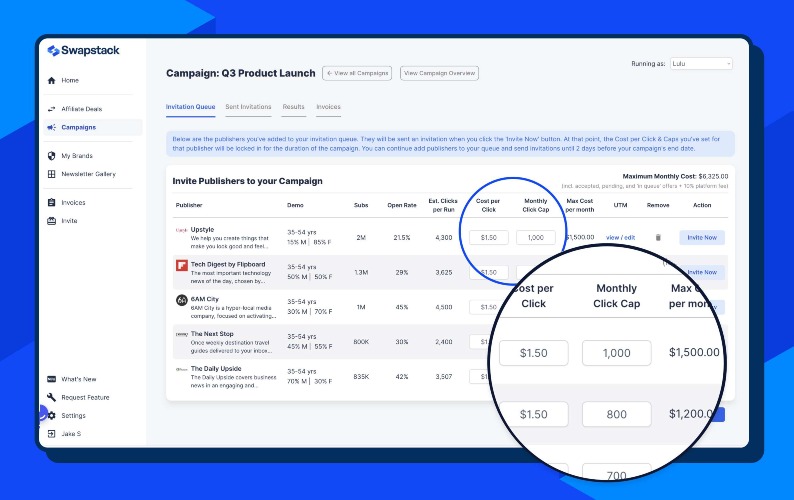
Task: Click The Next Stop publisher name
Action: click(212, 334)
